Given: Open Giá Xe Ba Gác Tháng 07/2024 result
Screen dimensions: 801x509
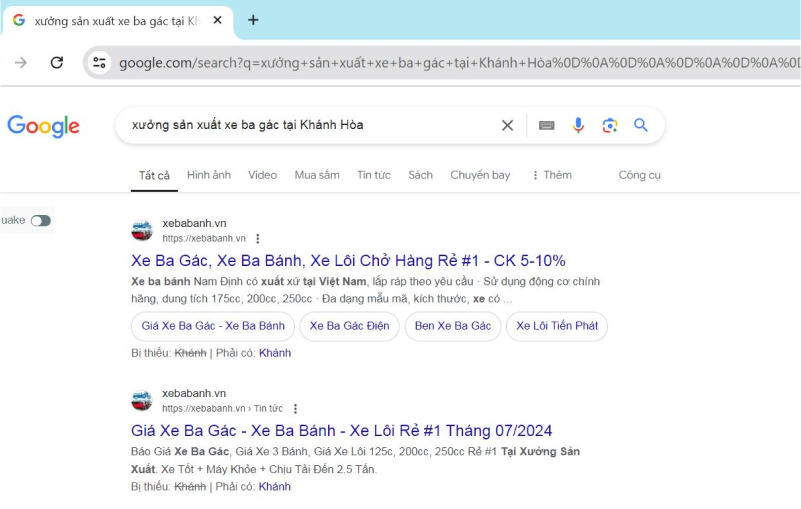Looking at the screenshot, I should [x=341, y=431].
